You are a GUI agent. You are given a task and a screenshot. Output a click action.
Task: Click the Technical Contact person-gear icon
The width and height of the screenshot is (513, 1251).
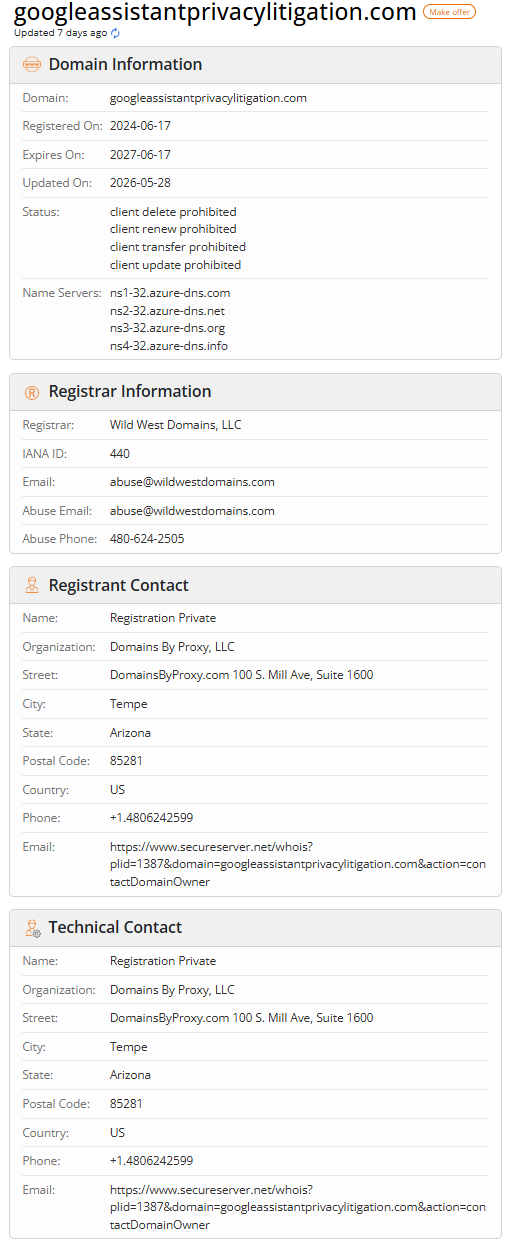(x=32, y=928)
